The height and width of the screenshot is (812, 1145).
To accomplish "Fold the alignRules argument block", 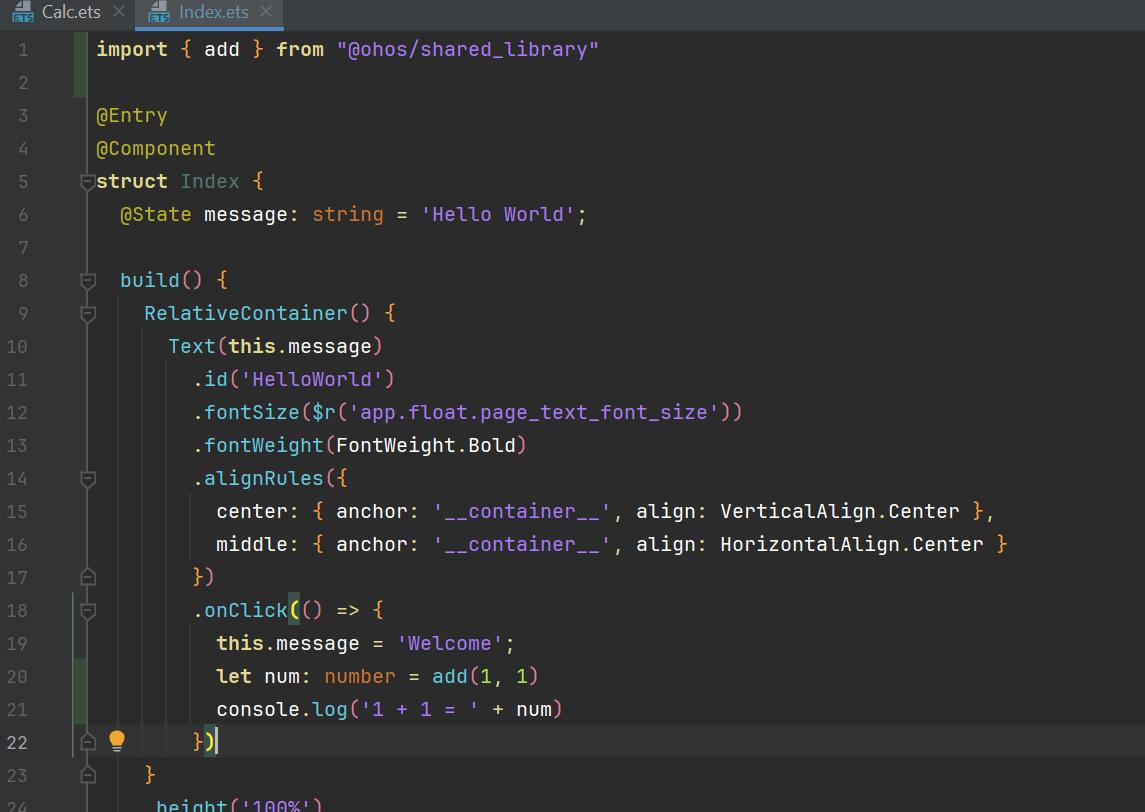I will [88, 479].
